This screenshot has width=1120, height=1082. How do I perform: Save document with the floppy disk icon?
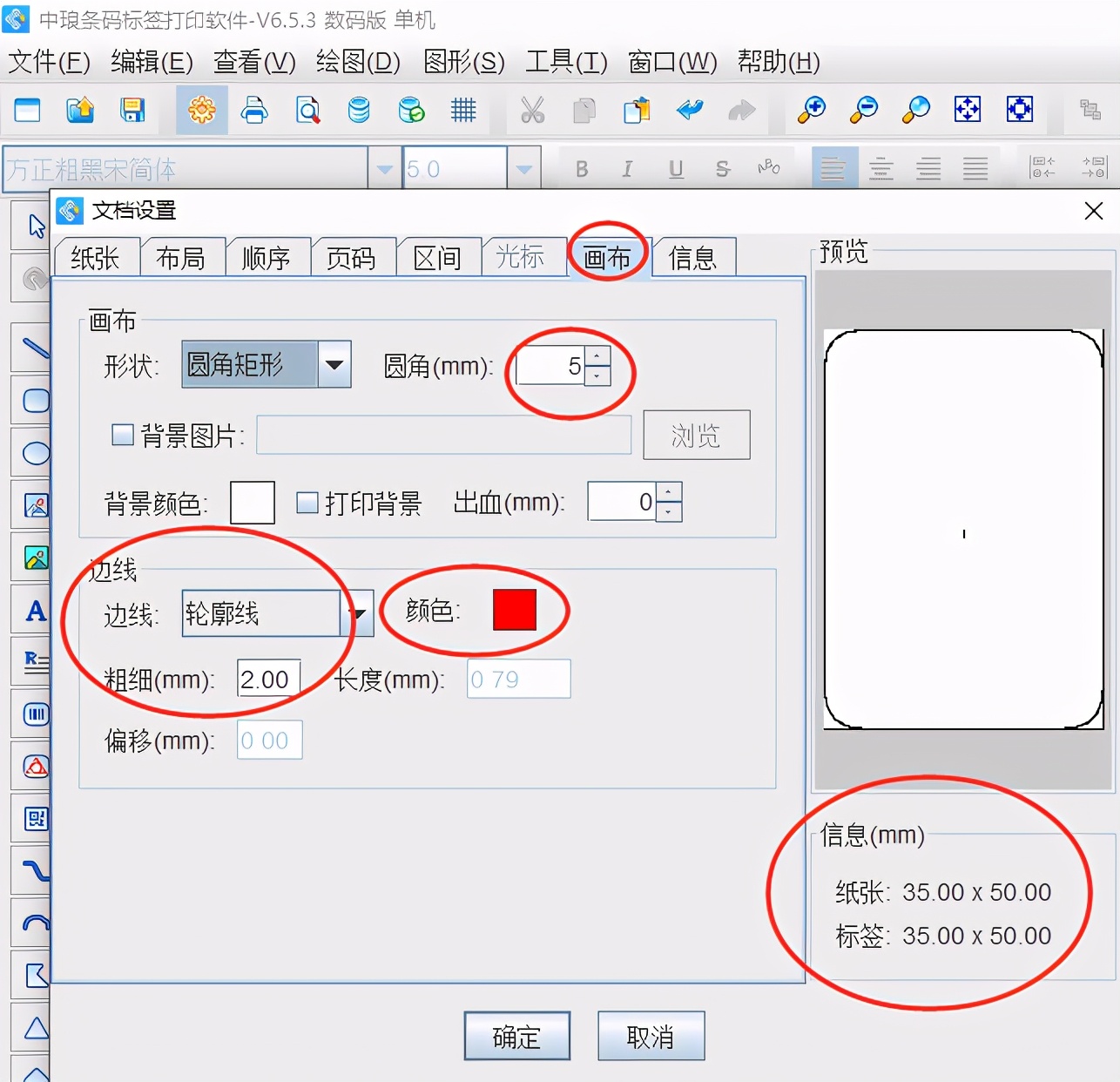point(132,110)
